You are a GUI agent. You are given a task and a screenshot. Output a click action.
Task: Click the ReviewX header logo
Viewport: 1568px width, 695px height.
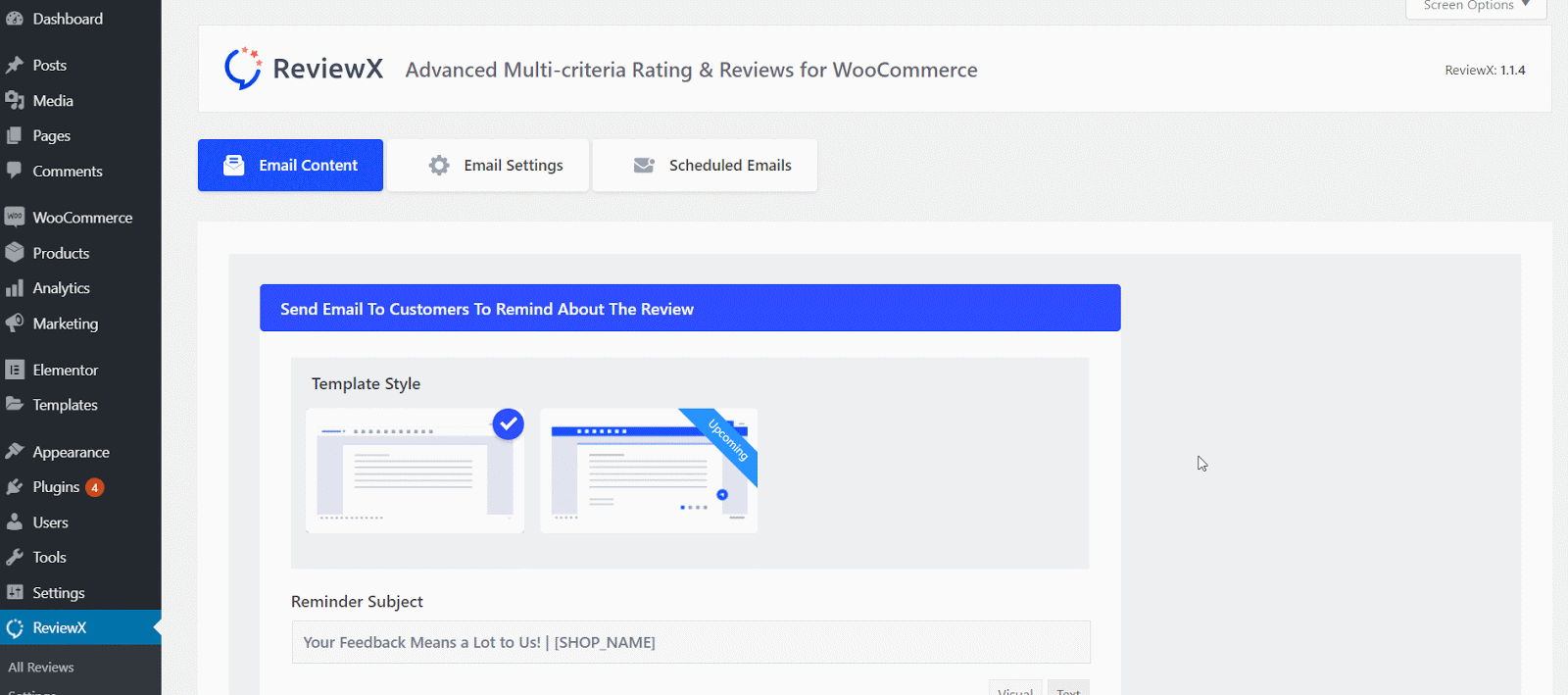tap(304, 69)
